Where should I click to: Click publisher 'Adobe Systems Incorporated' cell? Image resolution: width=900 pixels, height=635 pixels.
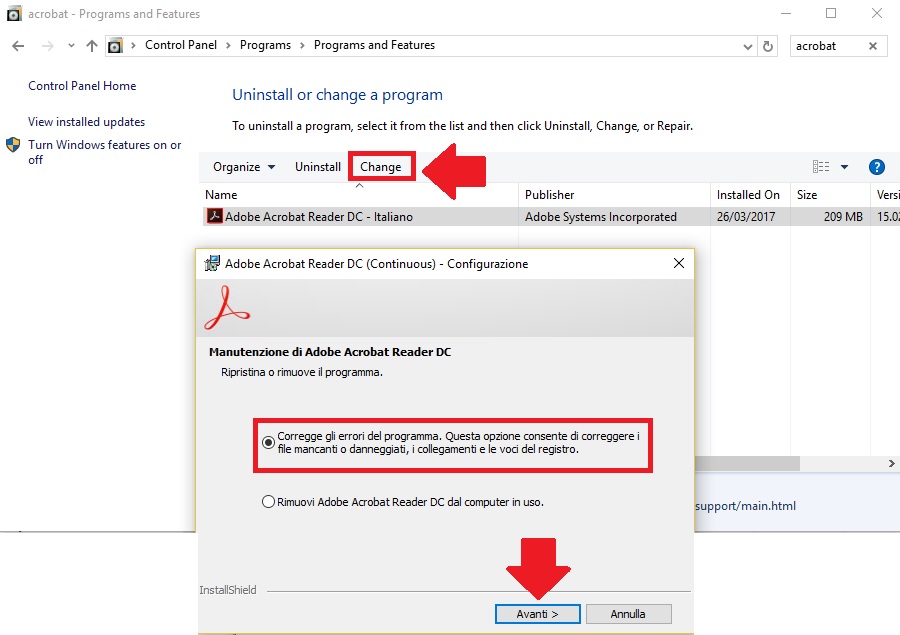(x=600, y=217)
